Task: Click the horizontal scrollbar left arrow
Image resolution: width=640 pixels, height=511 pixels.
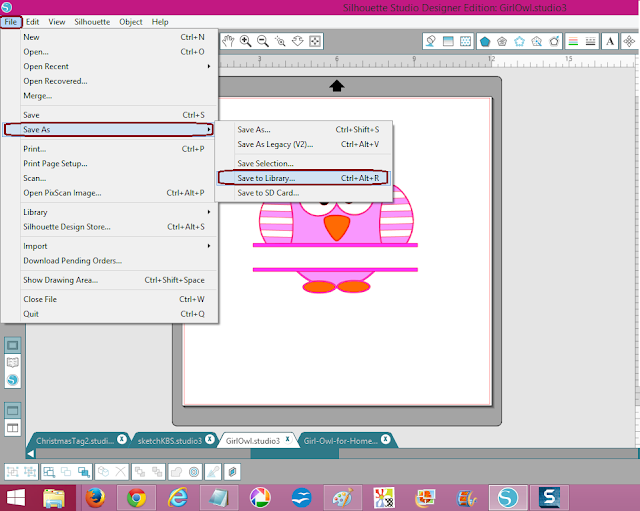Action: [31, 453]
